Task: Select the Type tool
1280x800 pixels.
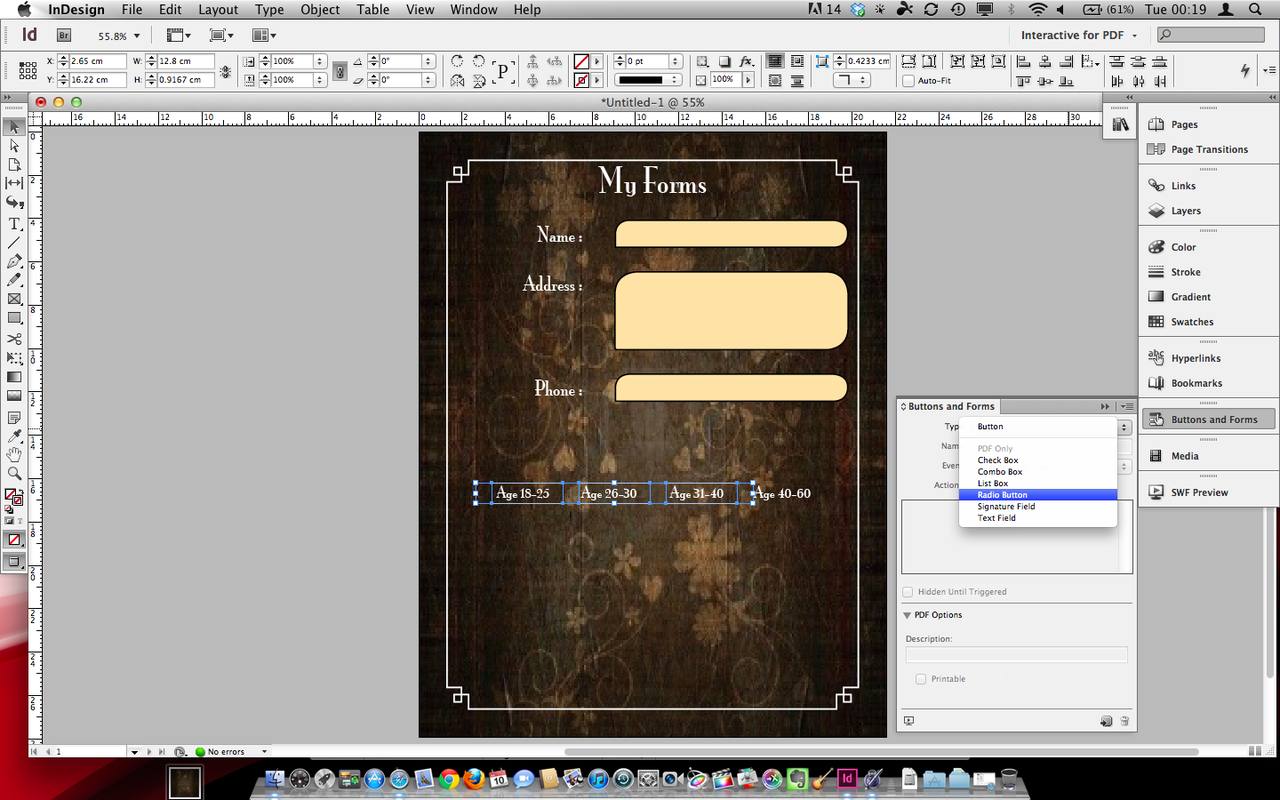Action: 14,223
